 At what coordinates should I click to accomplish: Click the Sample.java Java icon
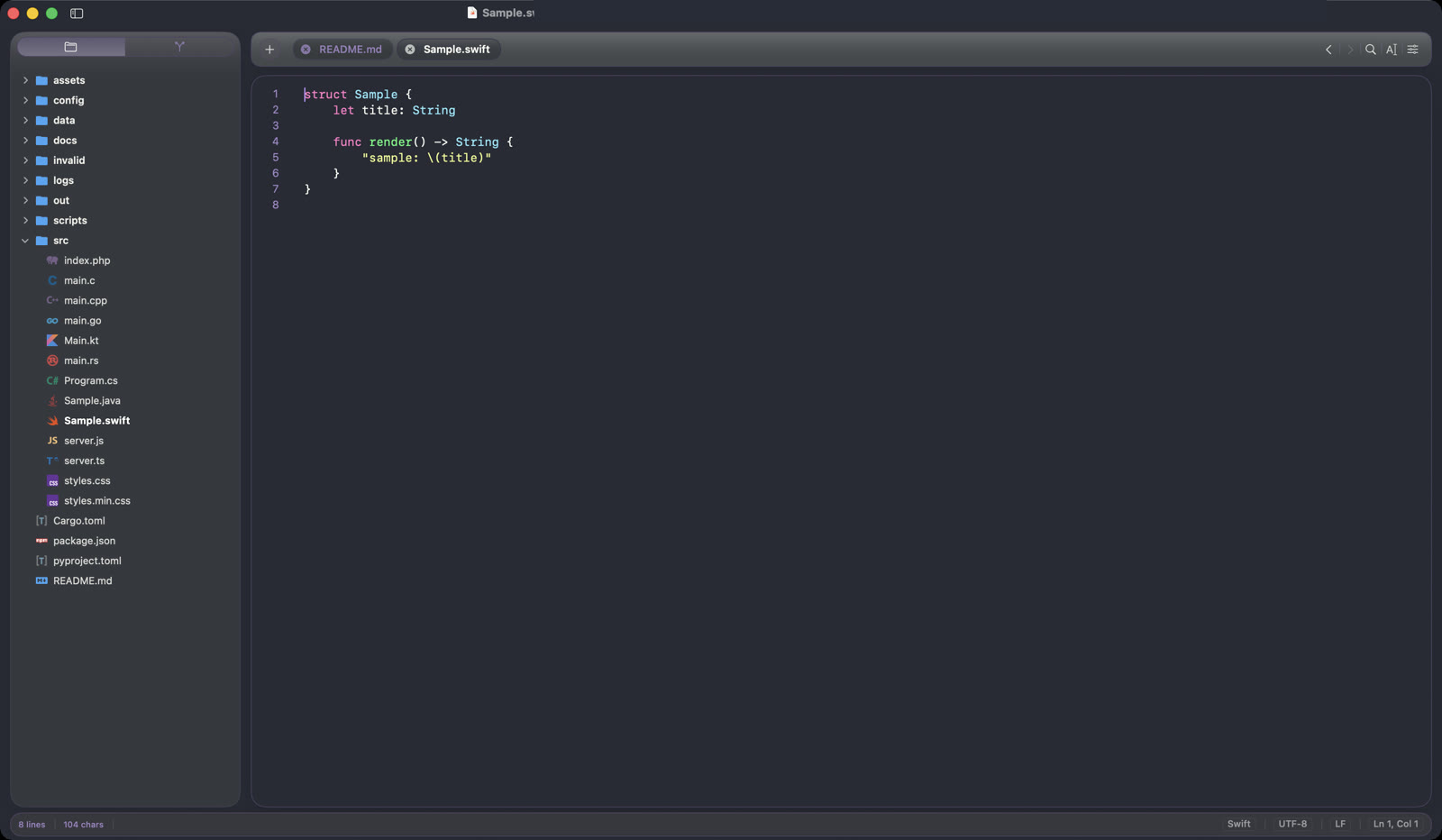click(x=52, y=400)
